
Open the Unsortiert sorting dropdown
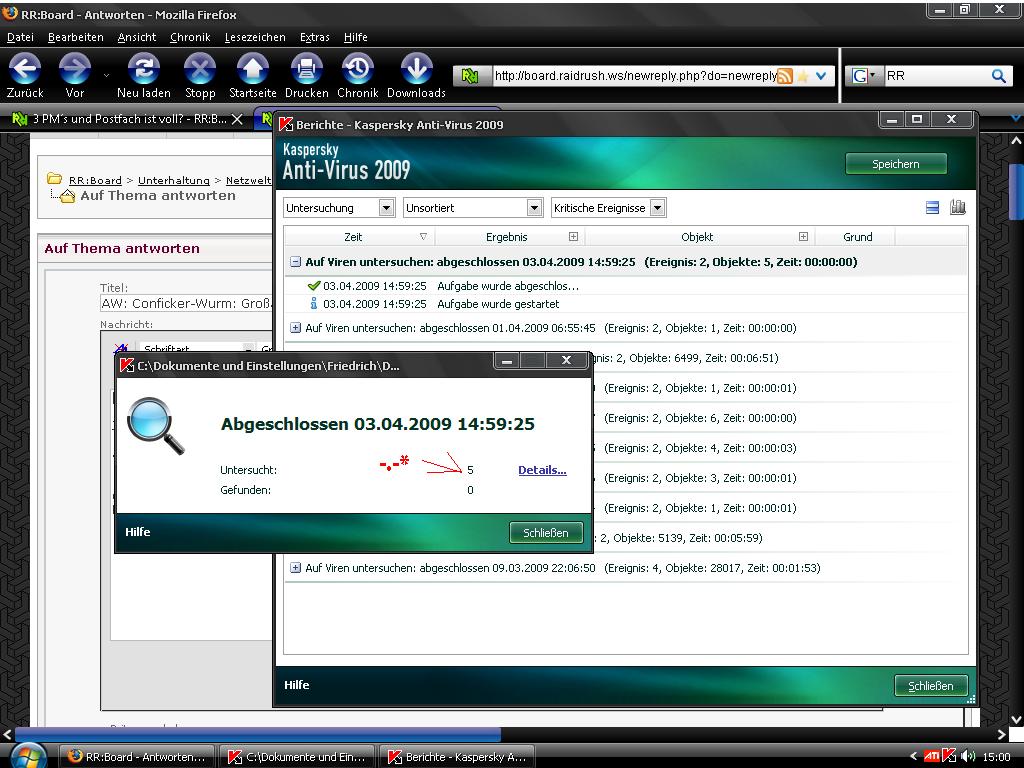pos(473,208)
